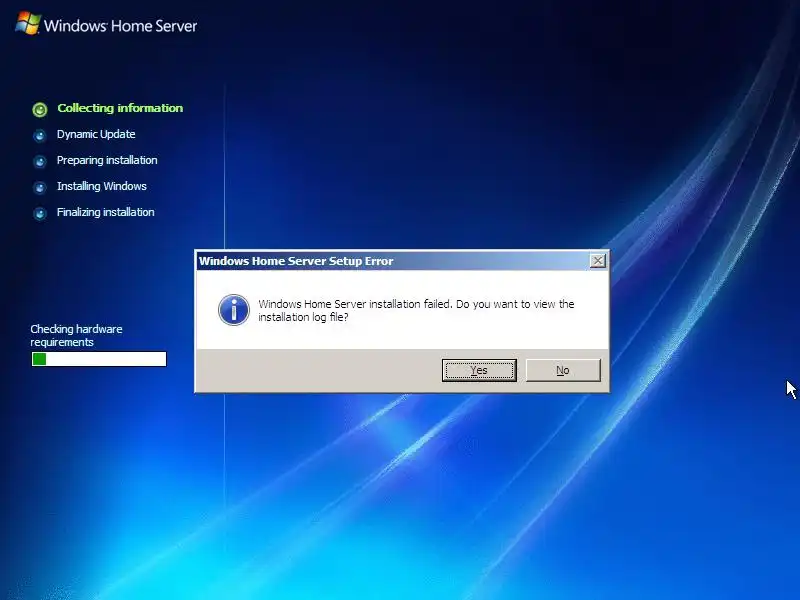Close the Setup Error dialog
The image size is (800, 600).
(597, 261)
